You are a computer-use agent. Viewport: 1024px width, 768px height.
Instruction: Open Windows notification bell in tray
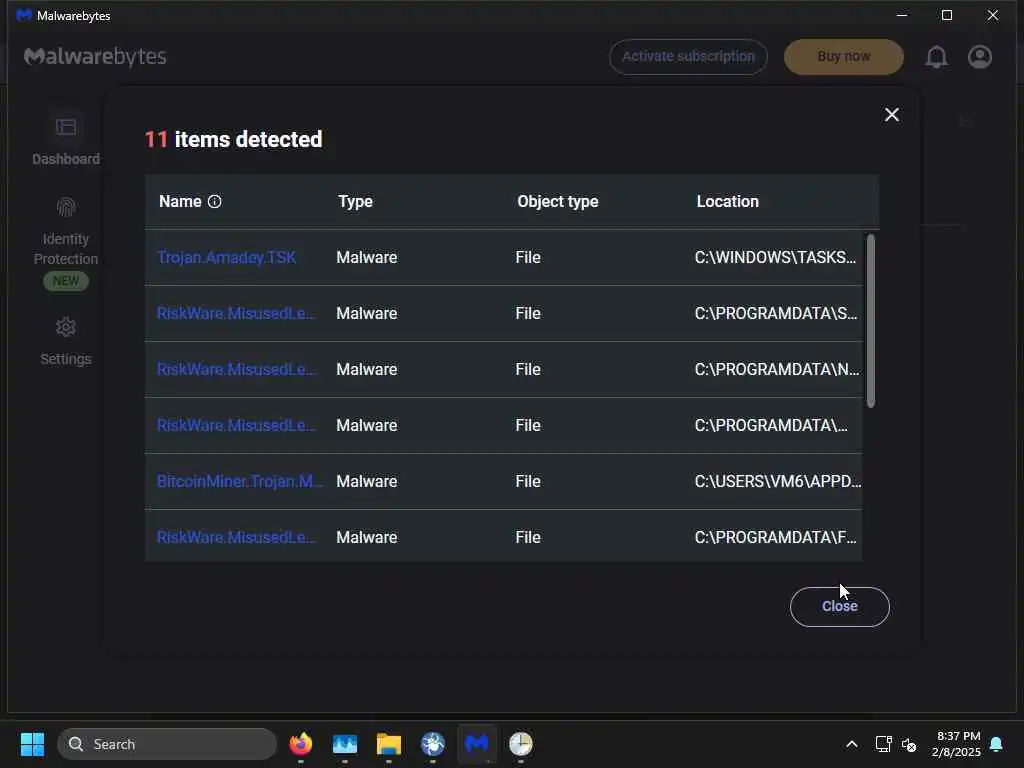(x=997, y=744)
